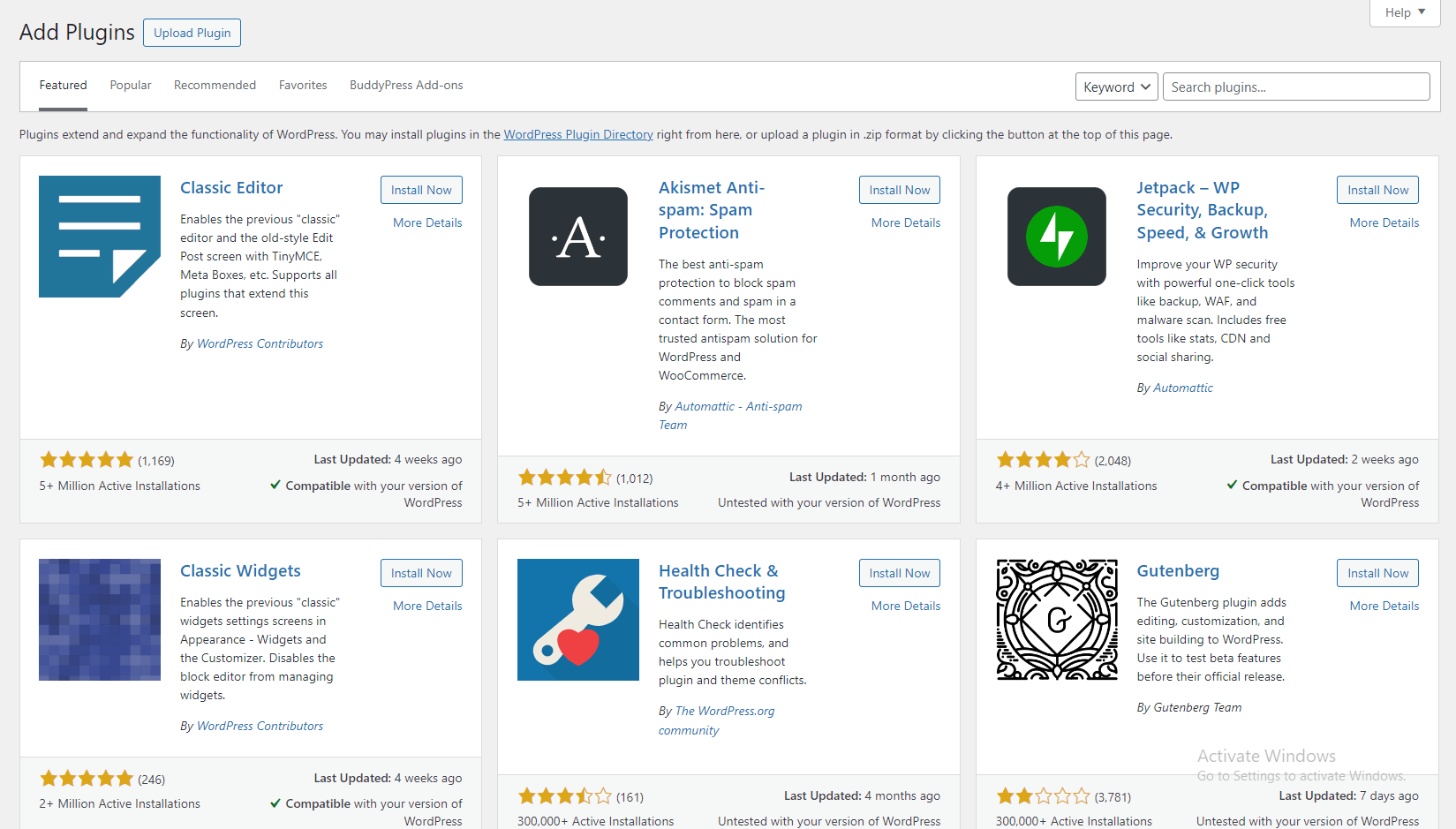Open the Keyword search type dropdown
Image resolution: width=1456 pixels, height=829 pixels.
(1116, 87)
